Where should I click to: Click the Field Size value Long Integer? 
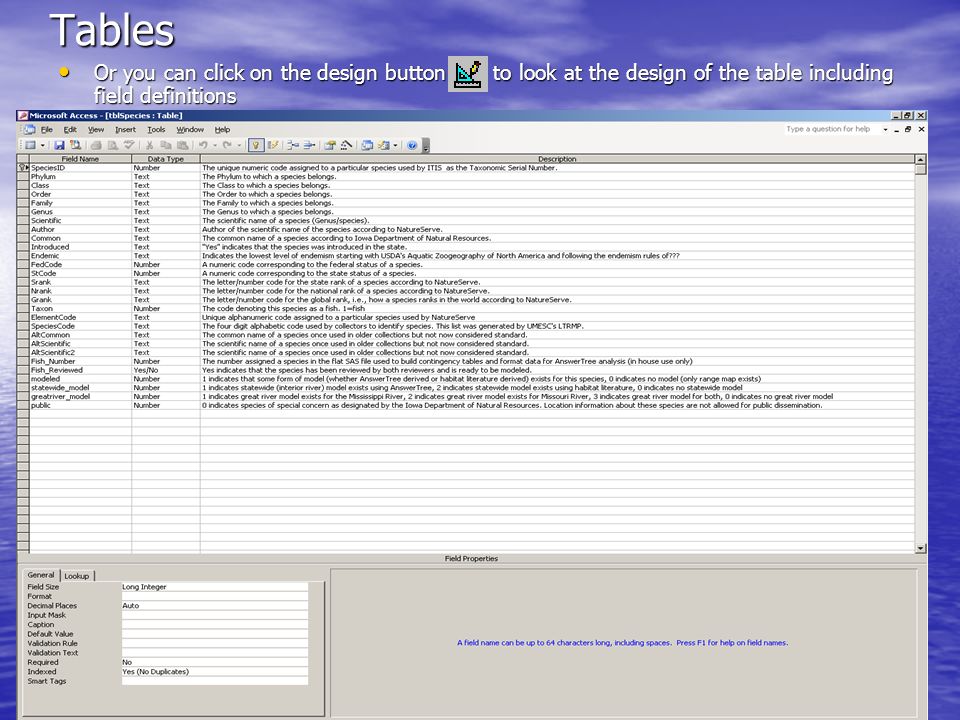(215, 587)
